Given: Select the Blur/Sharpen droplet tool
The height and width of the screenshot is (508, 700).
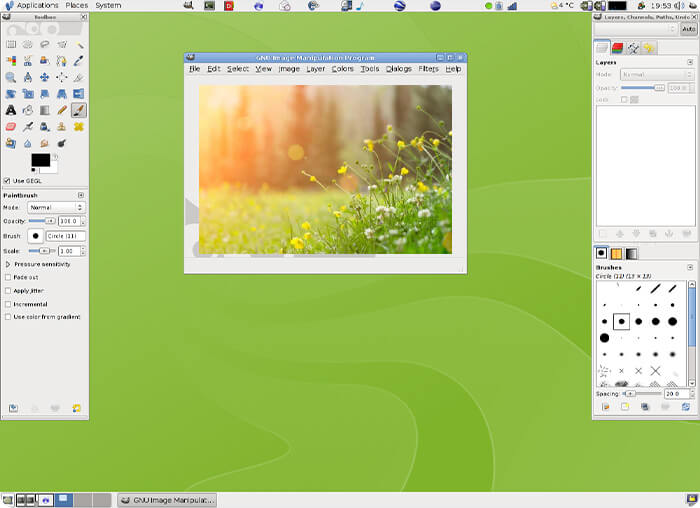Looking at the screenshot, I should (28, 143).
